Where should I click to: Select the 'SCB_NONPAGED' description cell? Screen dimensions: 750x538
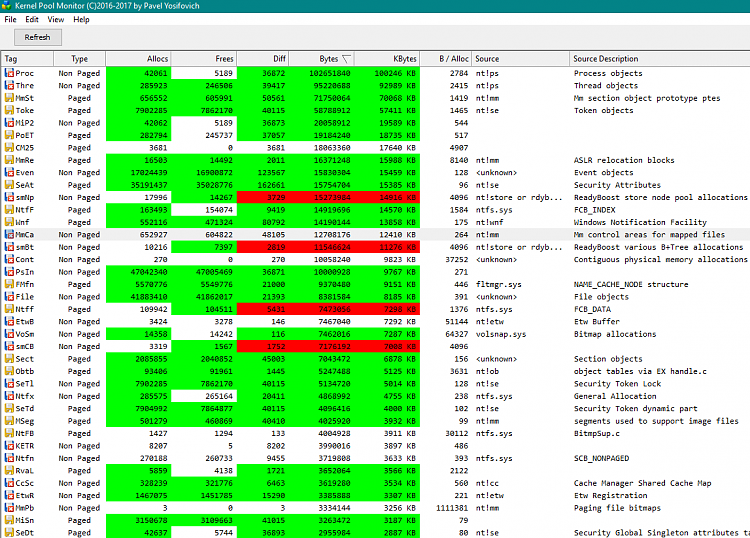(x=601, y=458)
